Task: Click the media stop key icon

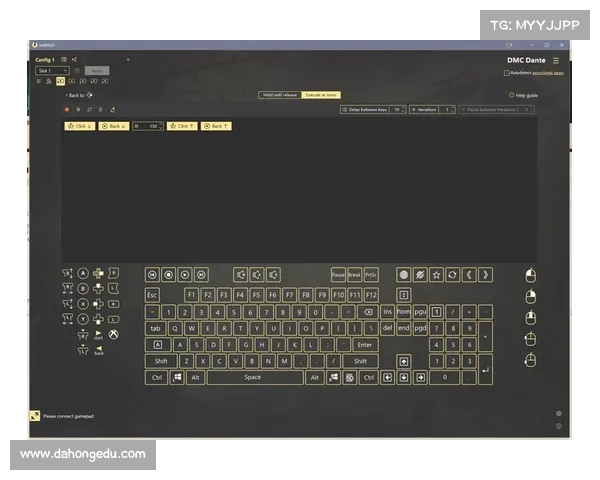Action: point(168,274)
